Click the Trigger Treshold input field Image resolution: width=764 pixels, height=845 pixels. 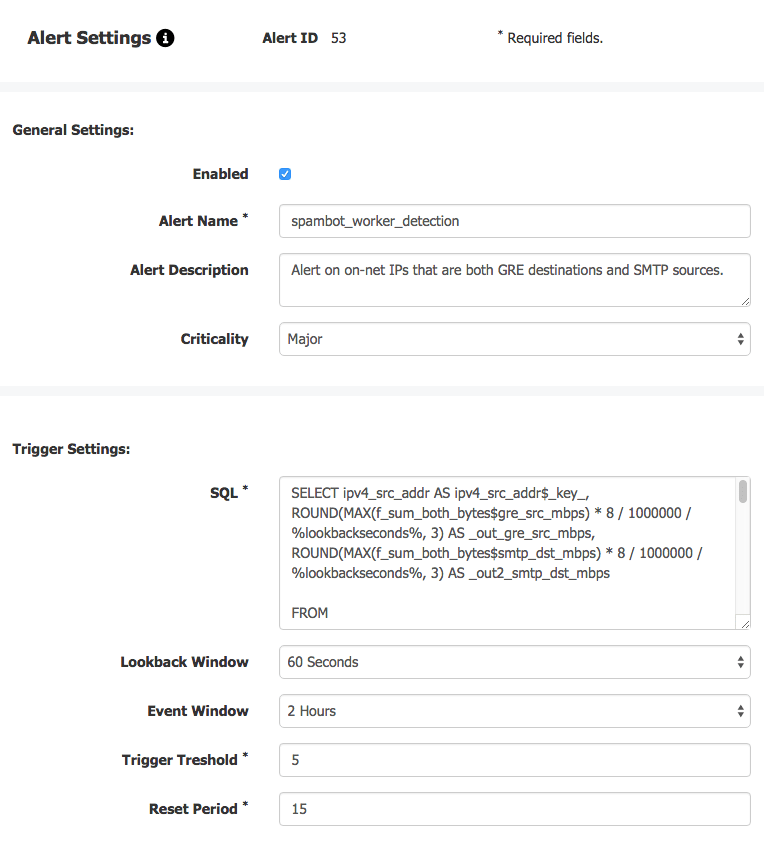pos(515,760)
